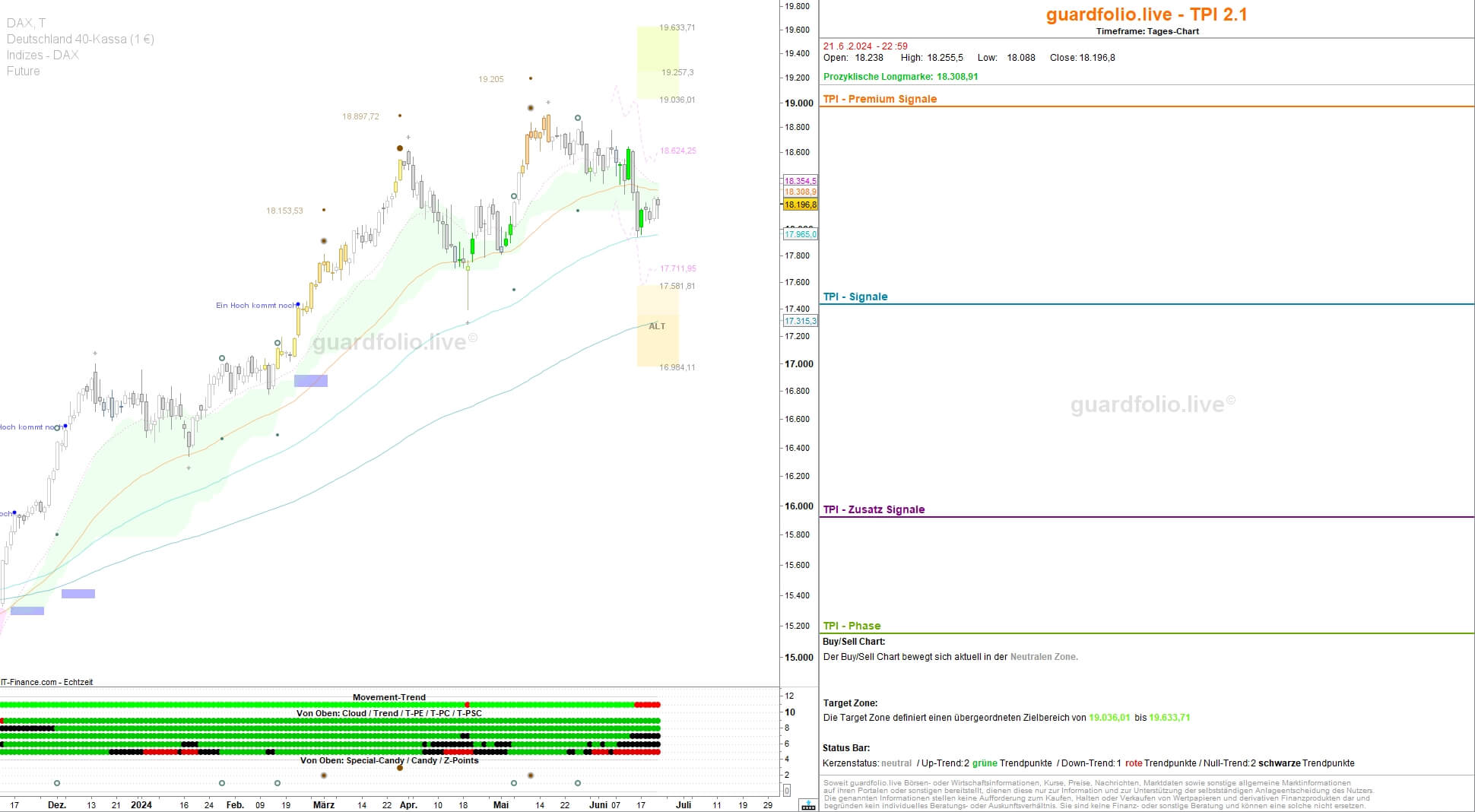This screenshot has width=1475, height=812.
Task: Click the 'TPI - Phase' section header
Action: 852,626
